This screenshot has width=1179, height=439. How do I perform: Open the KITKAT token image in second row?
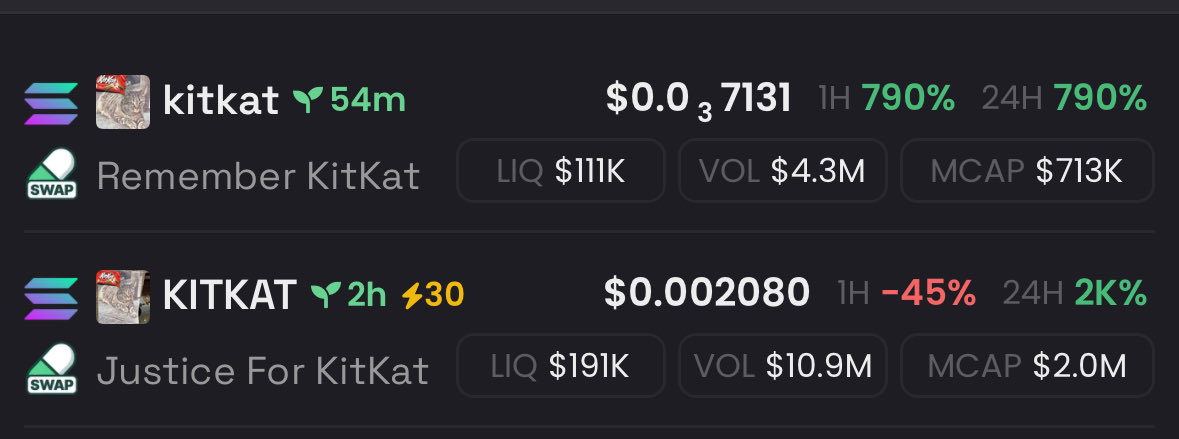pyautogui.click(x=123, y=296)
